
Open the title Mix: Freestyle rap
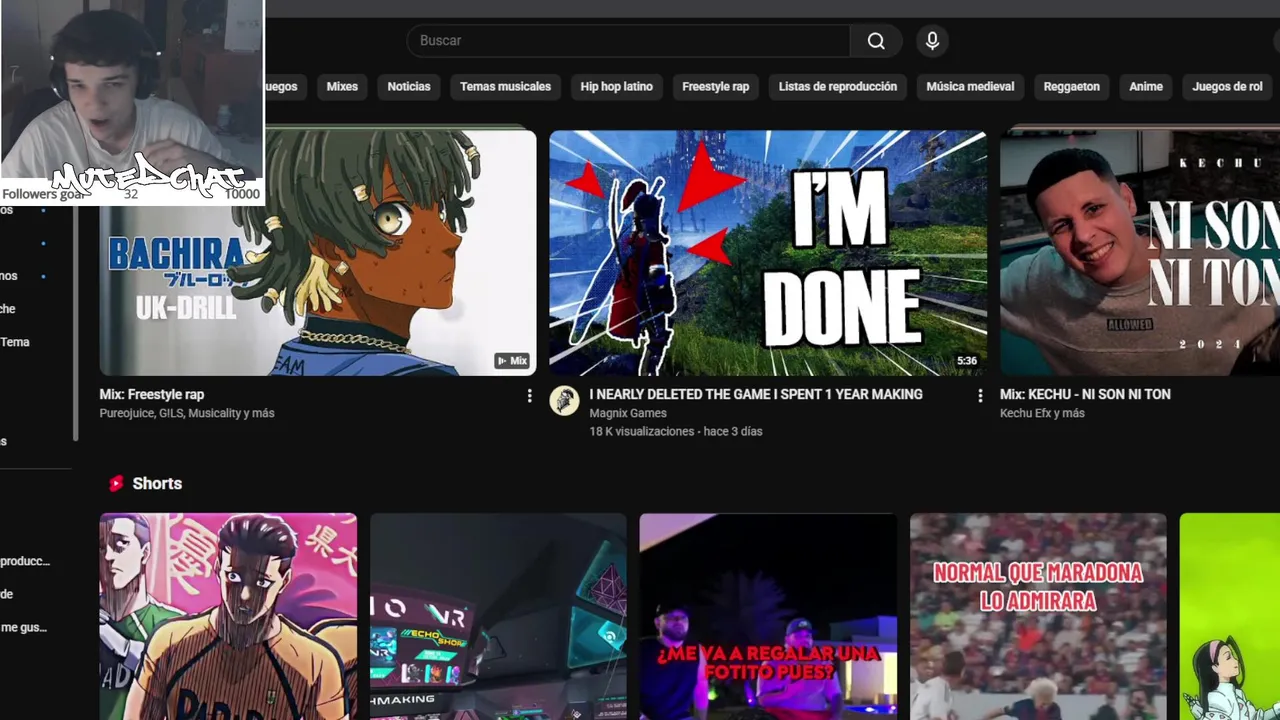coord(152,394)
